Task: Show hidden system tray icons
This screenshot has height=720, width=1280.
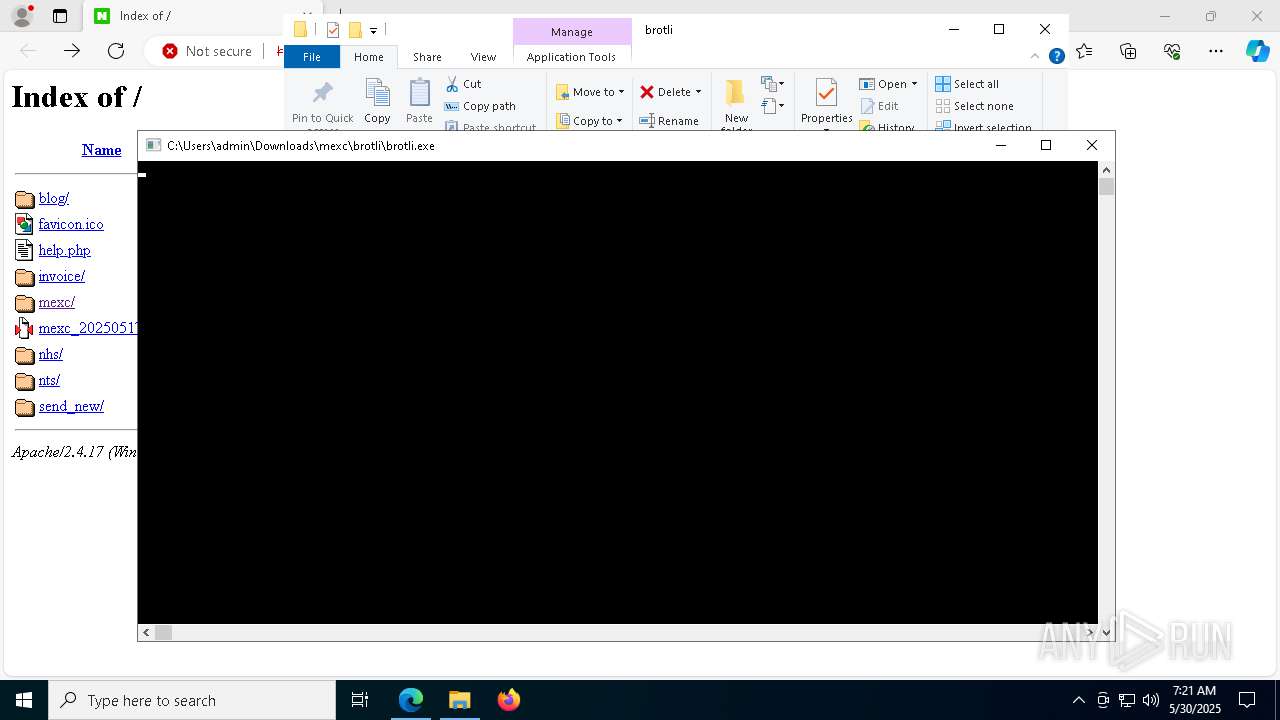Action: point(1078,700)
